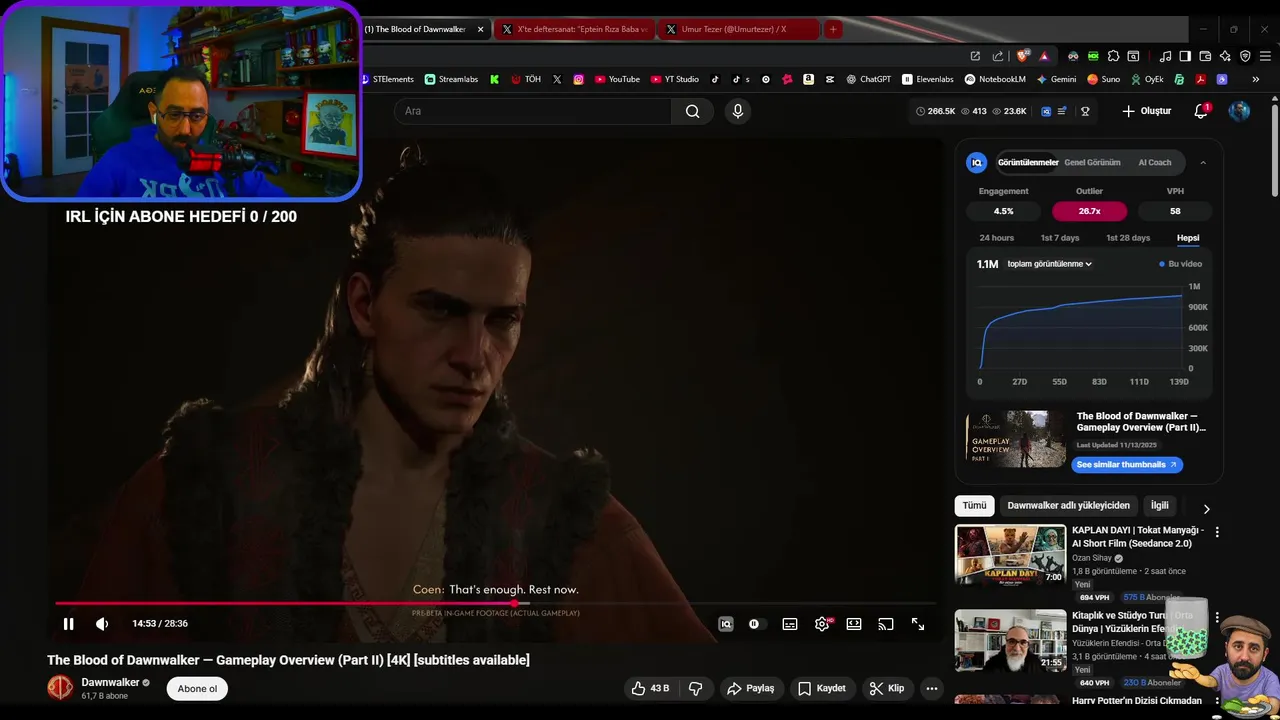1280x720 pixels.
Task: Toggle autoplay switch in player controls
Action: pos(754,624)
